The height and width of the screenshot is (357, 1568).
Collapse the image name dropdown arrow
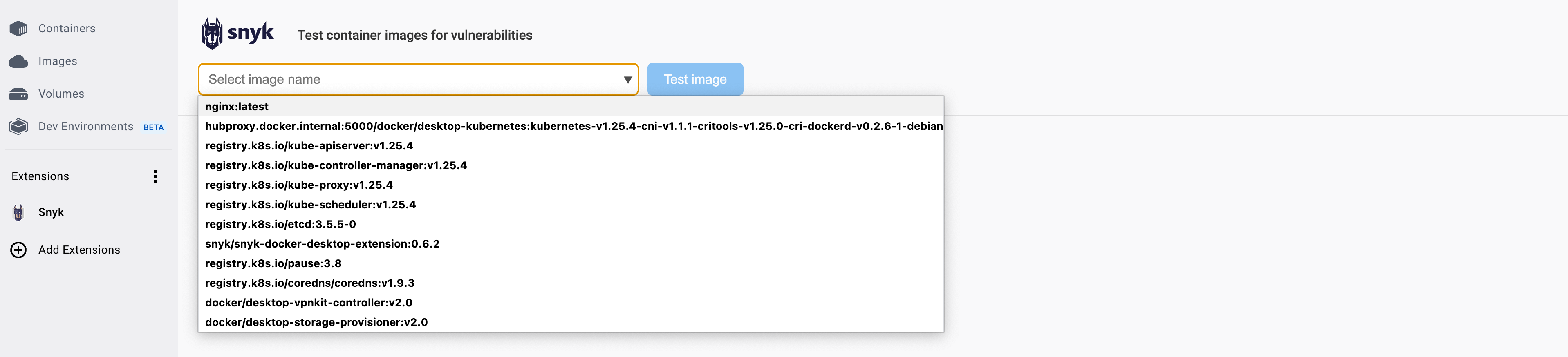(x=627, y=80)
